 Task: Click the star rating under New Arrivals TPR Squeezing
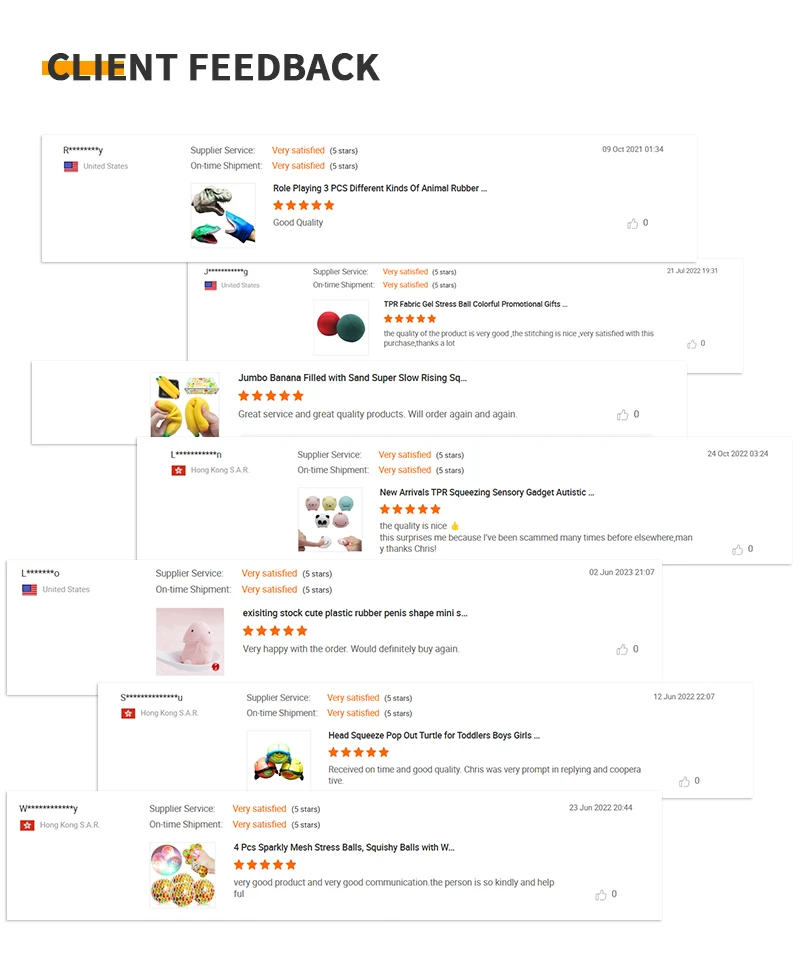[410, 509]
